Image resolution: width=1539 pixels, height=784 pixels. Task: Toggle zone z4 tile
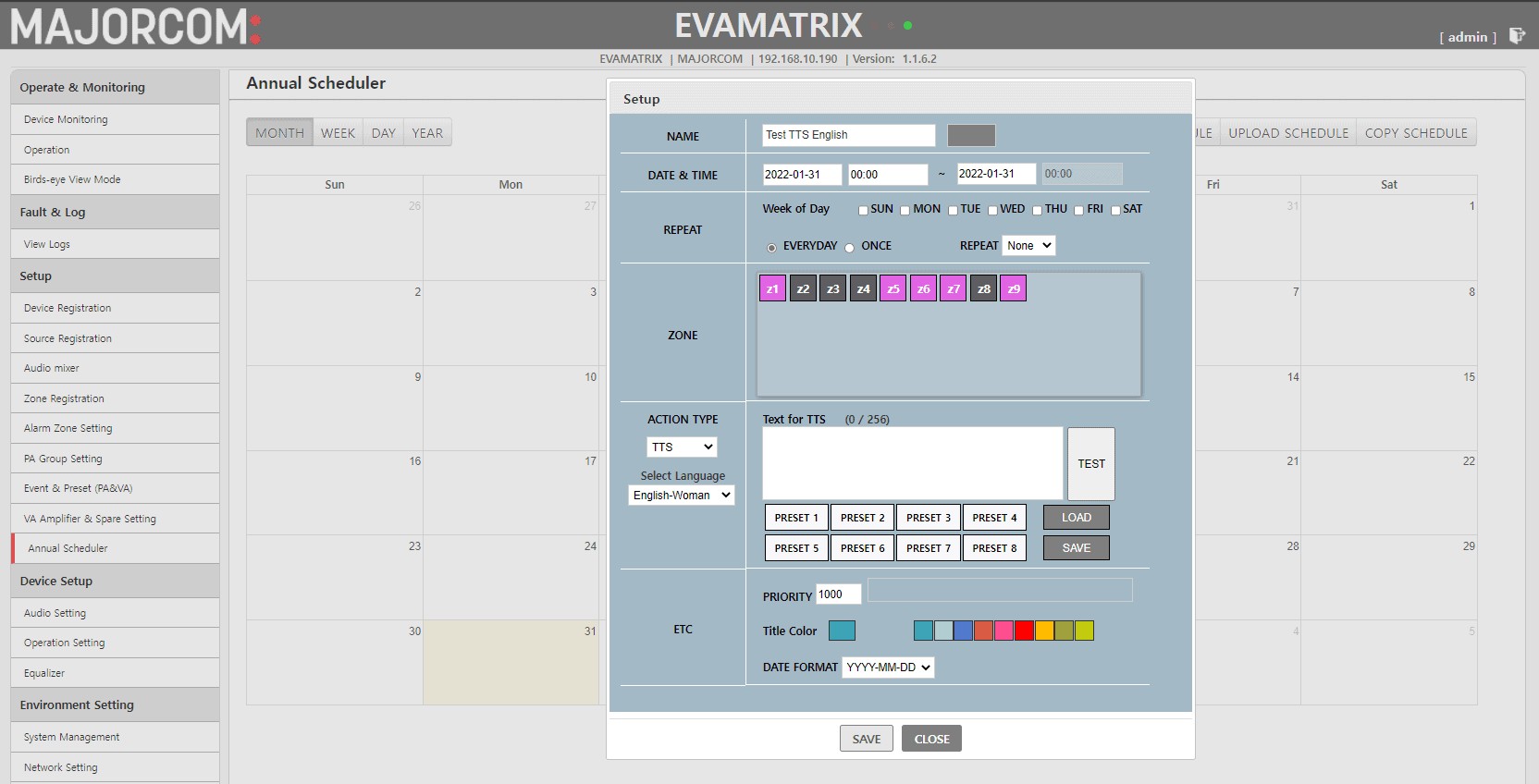tap(863, 288)
